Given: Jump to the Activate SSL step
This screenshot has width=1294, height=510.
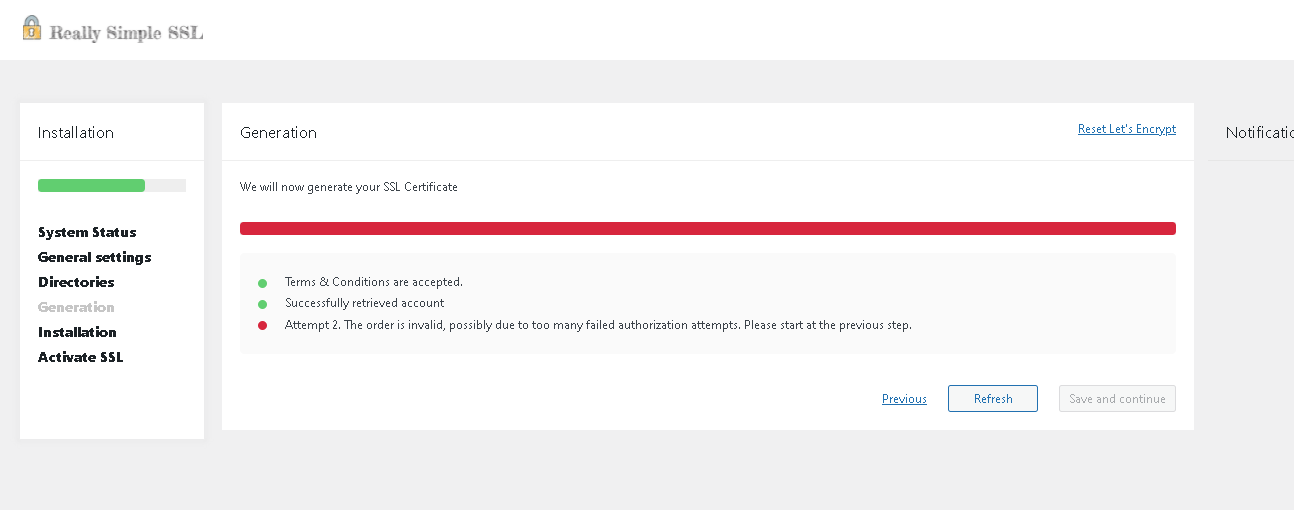Looking at the screenshot, I should (81, 357).
